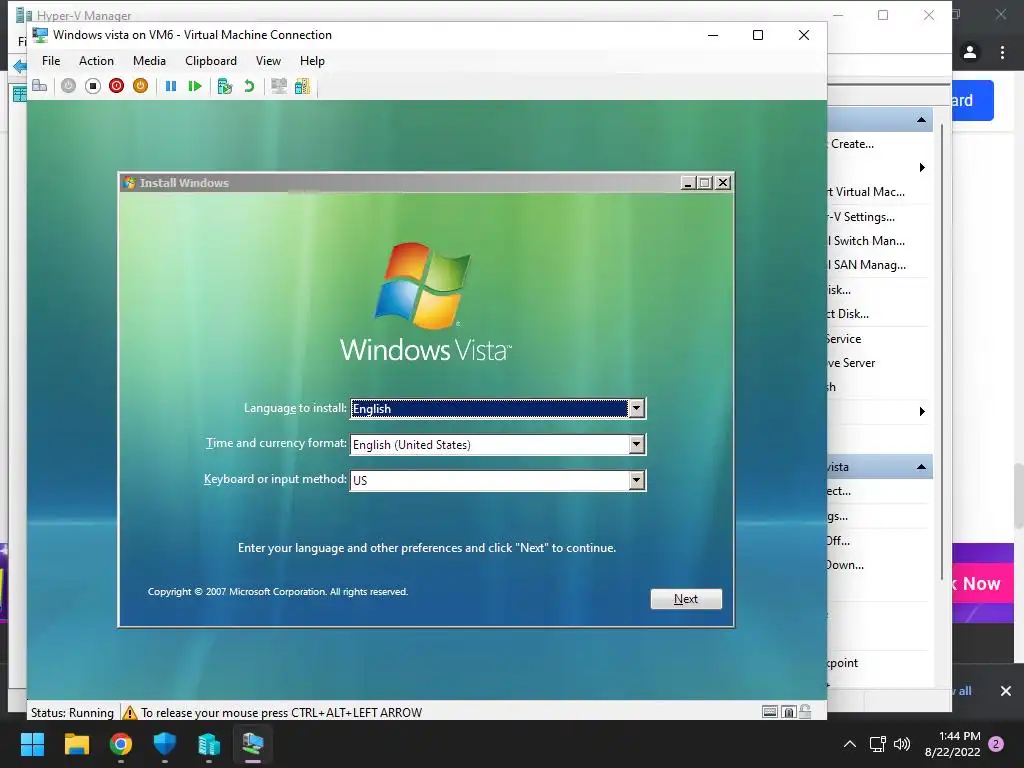
Task: Open the clock showing 1:44 PM
Action: 953,744
